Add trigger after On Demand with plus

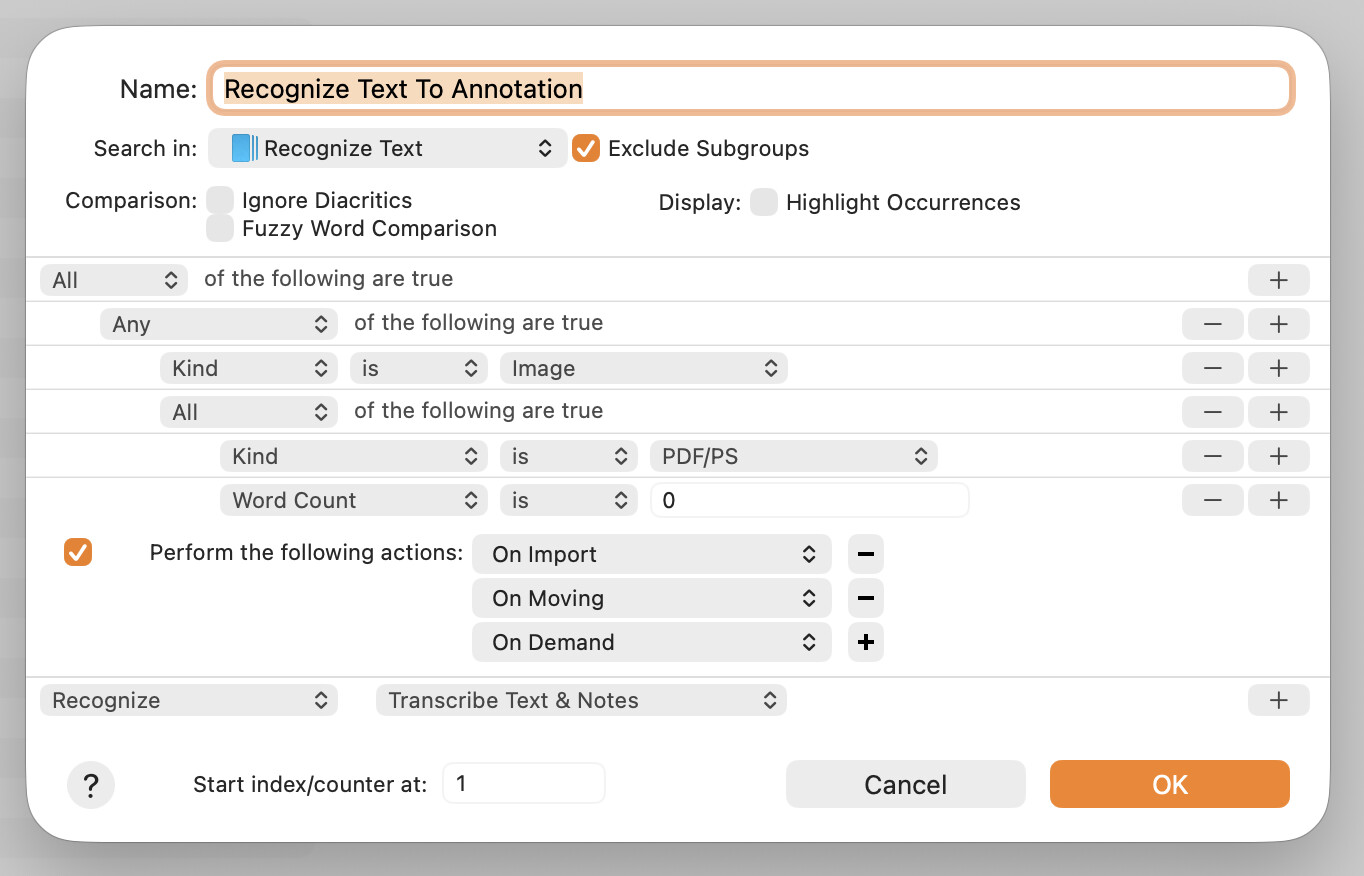pyautogui.click(x=866, y=642)
